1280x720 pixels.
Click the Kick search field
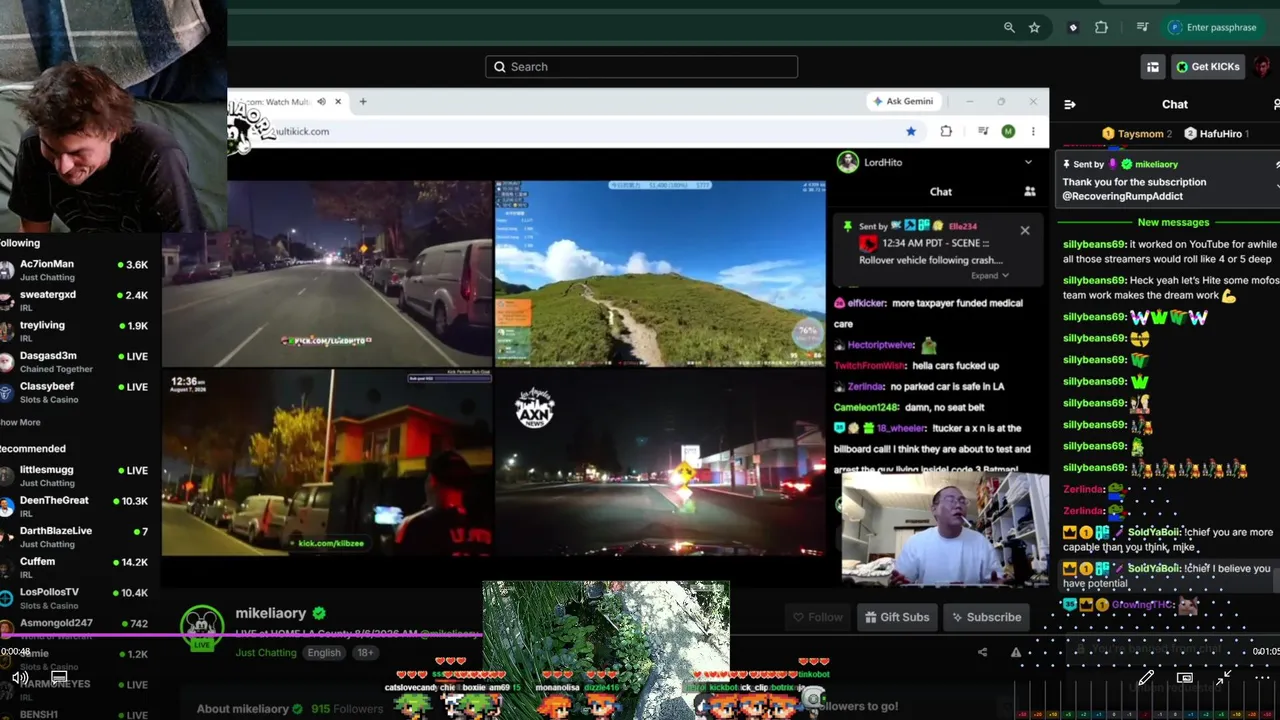tap(641, 67)
